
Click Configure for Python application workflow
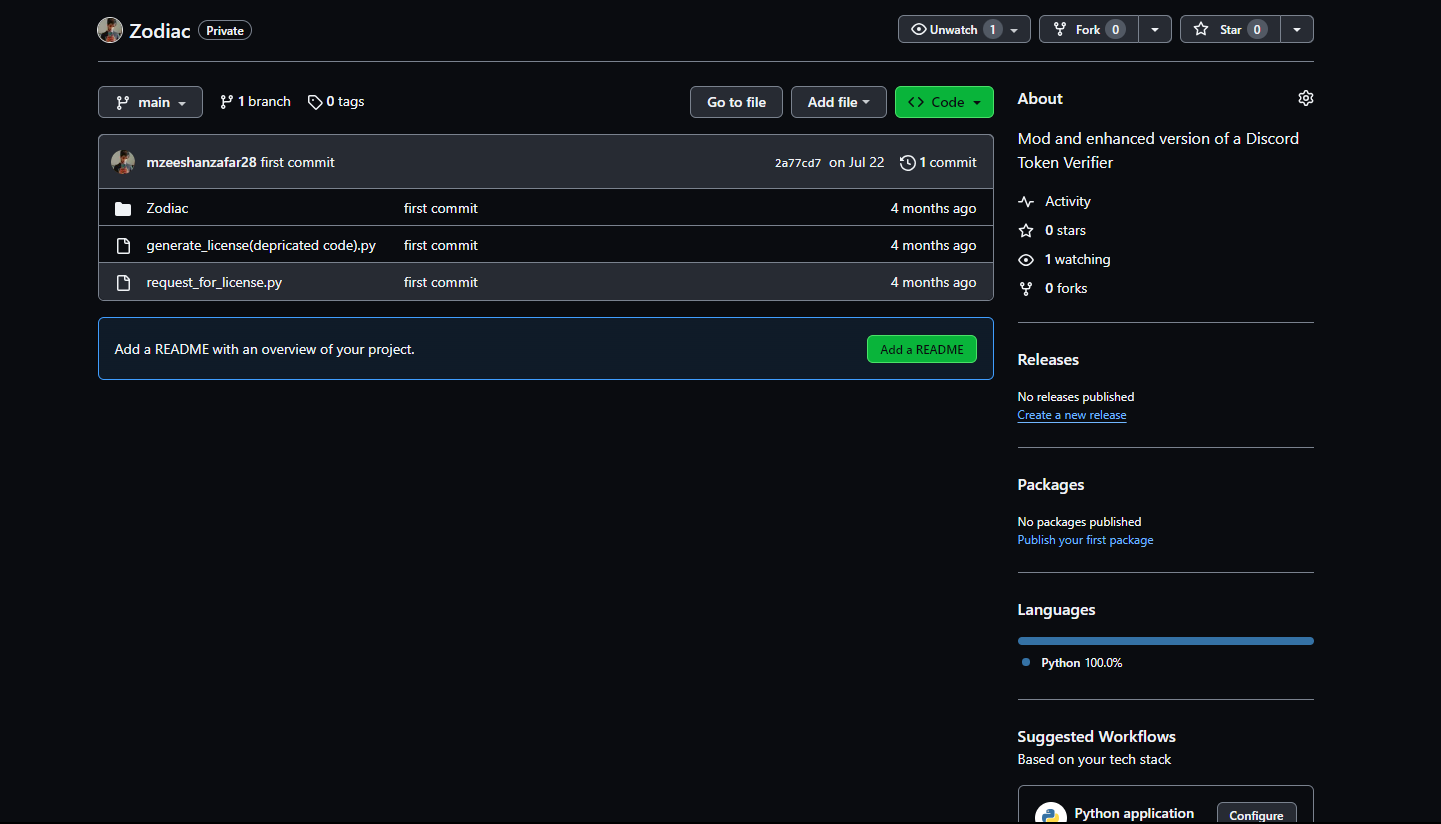(1256, 813)
